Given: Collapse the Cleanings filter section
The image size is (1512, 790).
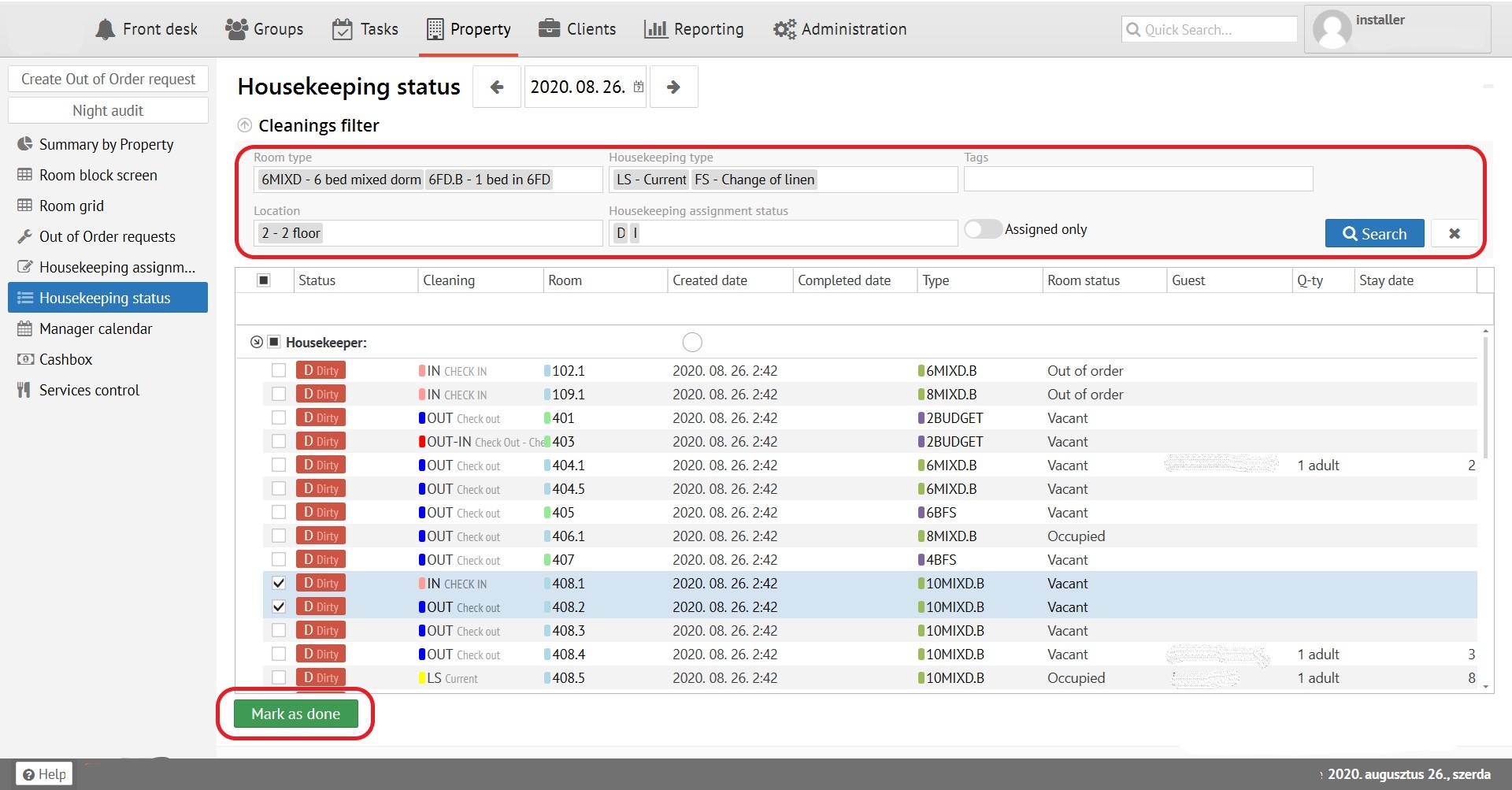Looking at the screenshot, I should coord(245,125).
